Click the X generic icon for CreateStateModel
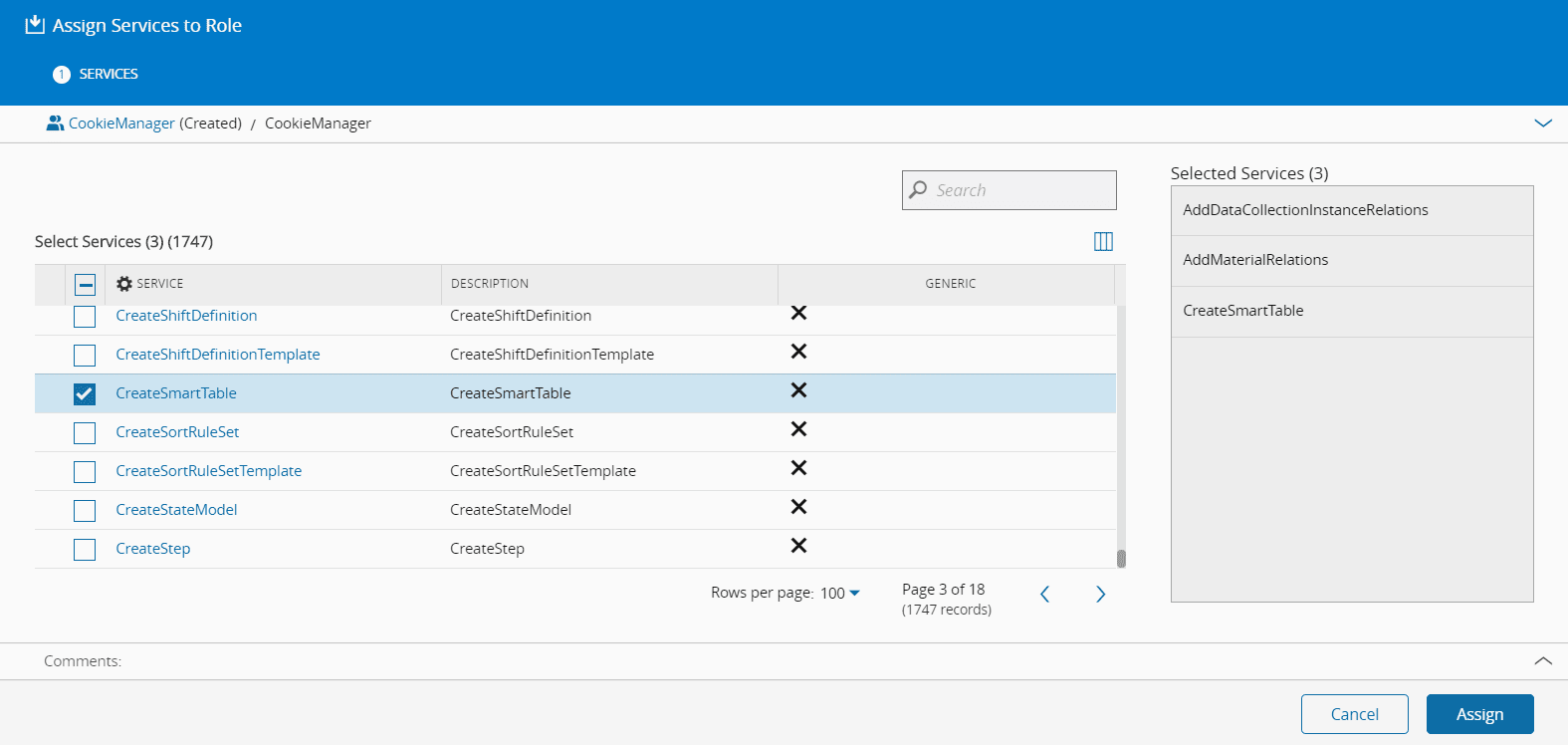The width and height of the screenshot is (1568, 745). tap(798, 507)
